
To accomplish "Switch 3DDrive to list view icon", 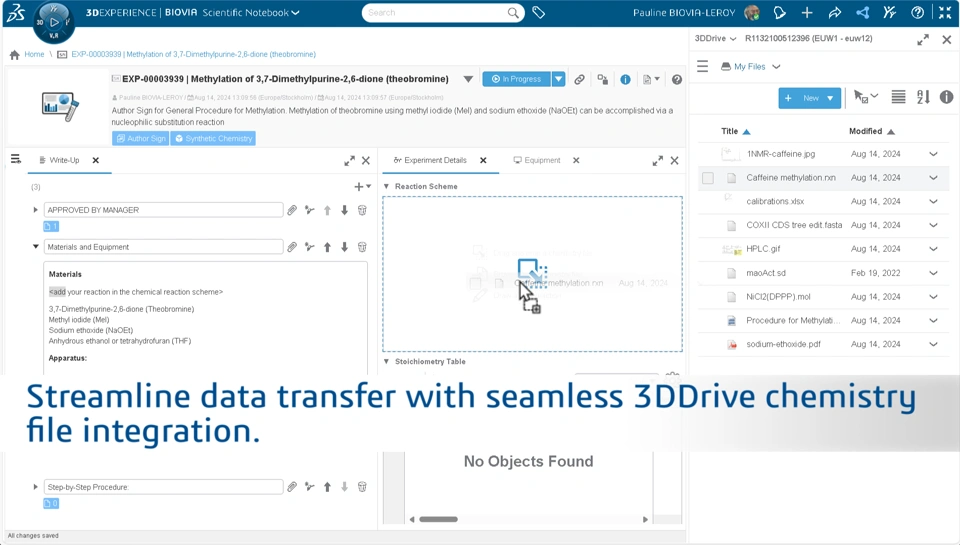I will pos(898,97).
